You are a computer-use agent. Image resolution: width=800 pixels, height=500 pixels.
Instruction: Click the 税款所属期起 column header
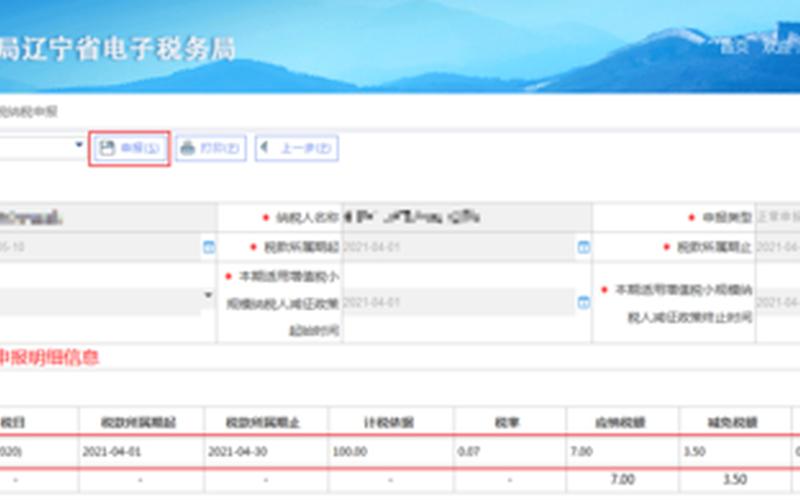pos(138,422)
